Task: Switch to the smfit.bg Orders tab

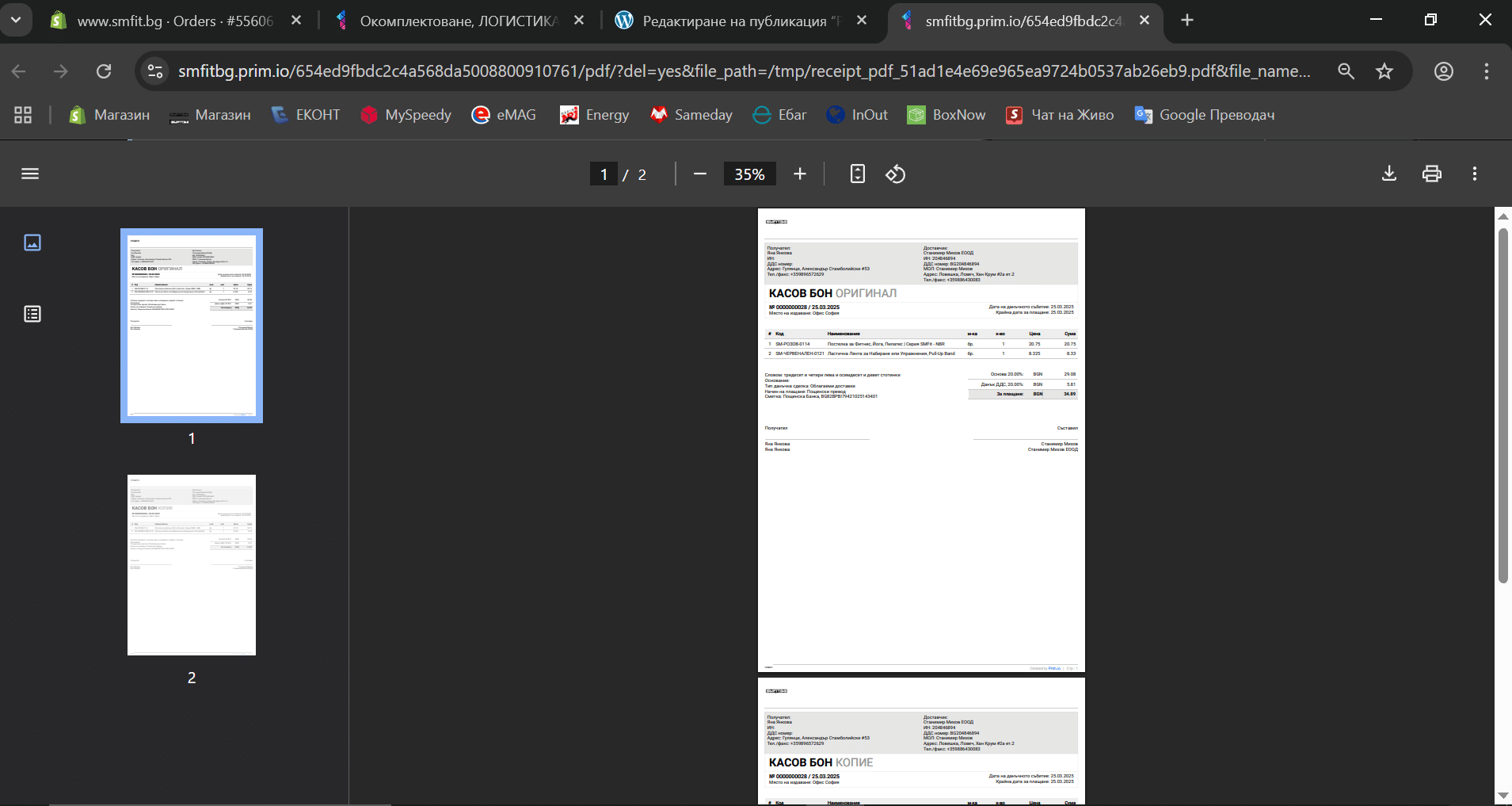Action: (x=174, y=21)
